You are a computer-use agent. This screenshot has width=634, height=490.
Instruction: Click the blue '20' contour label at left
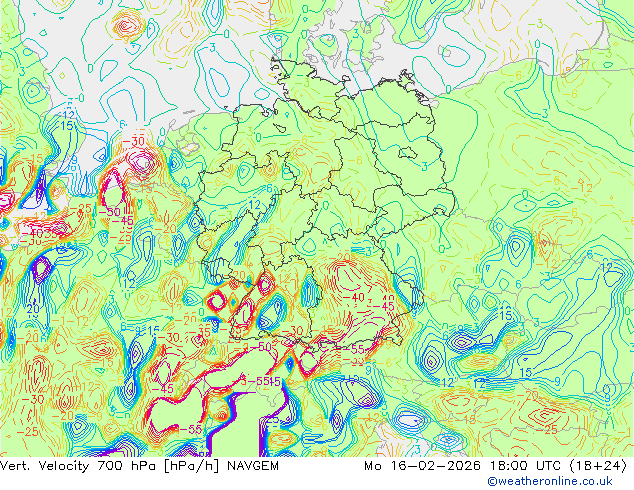(33, 310)
